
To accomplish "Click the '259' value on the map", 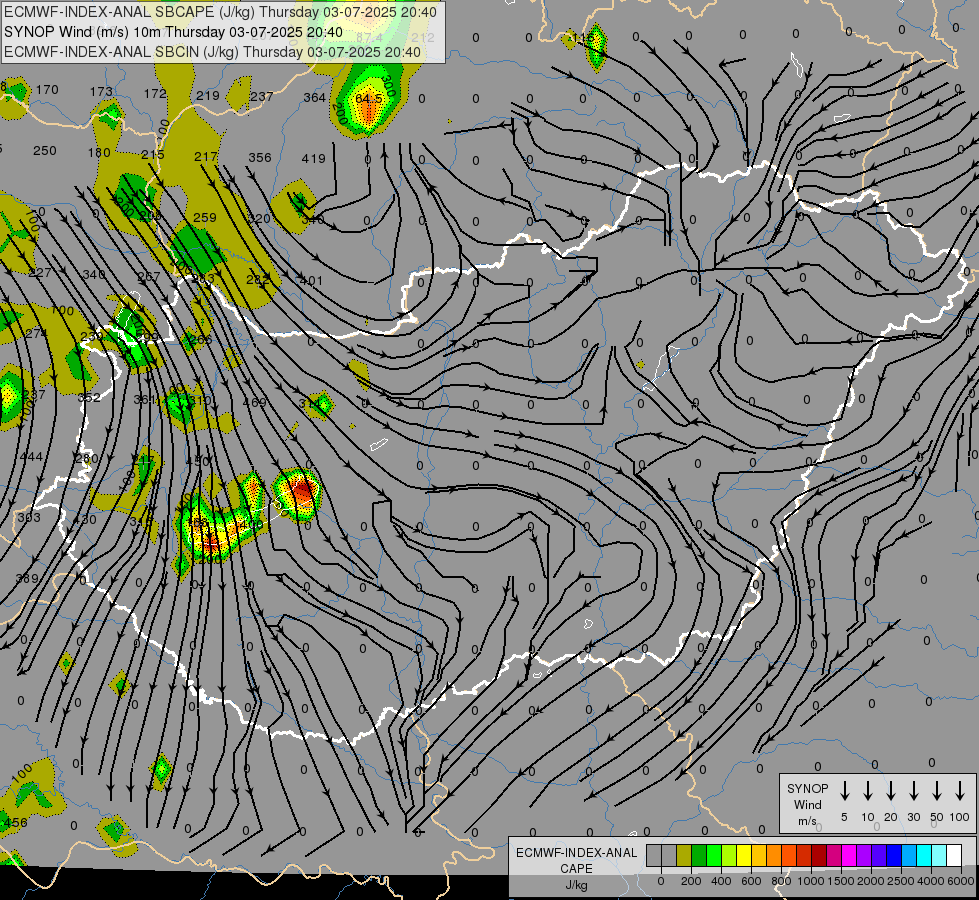I will pos(205,217).
